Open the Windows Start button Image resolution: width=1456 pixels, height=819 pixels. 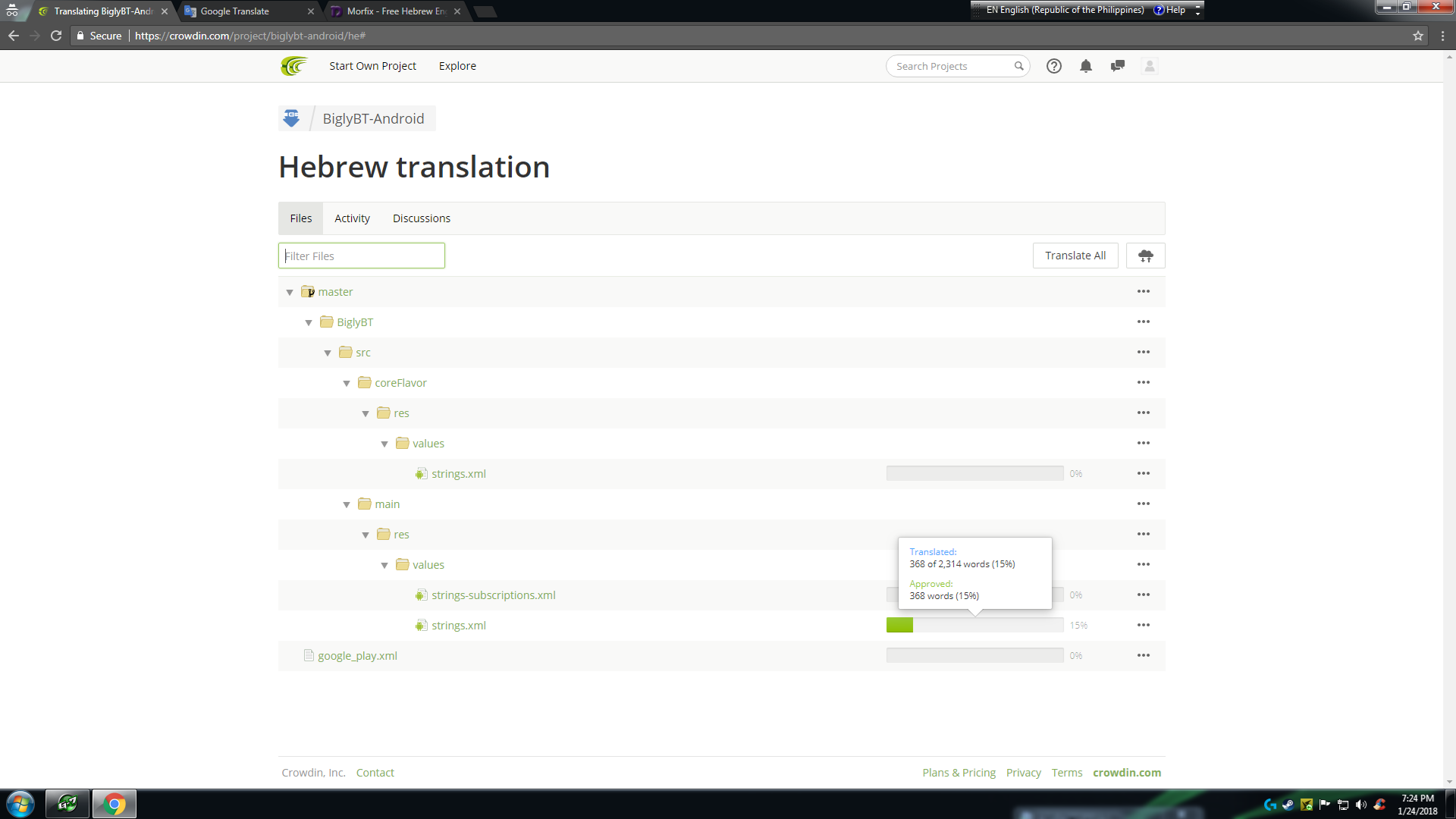point(20,804)
